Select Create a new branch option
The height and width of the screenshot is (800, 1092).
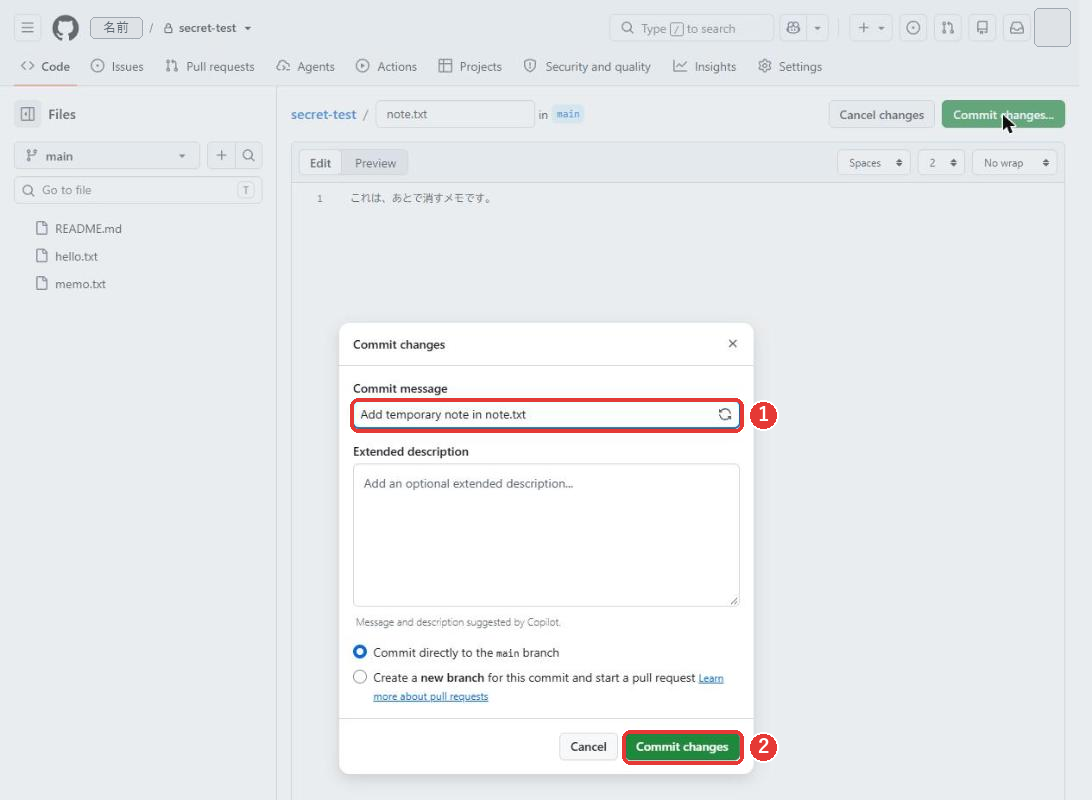[359, 677]
